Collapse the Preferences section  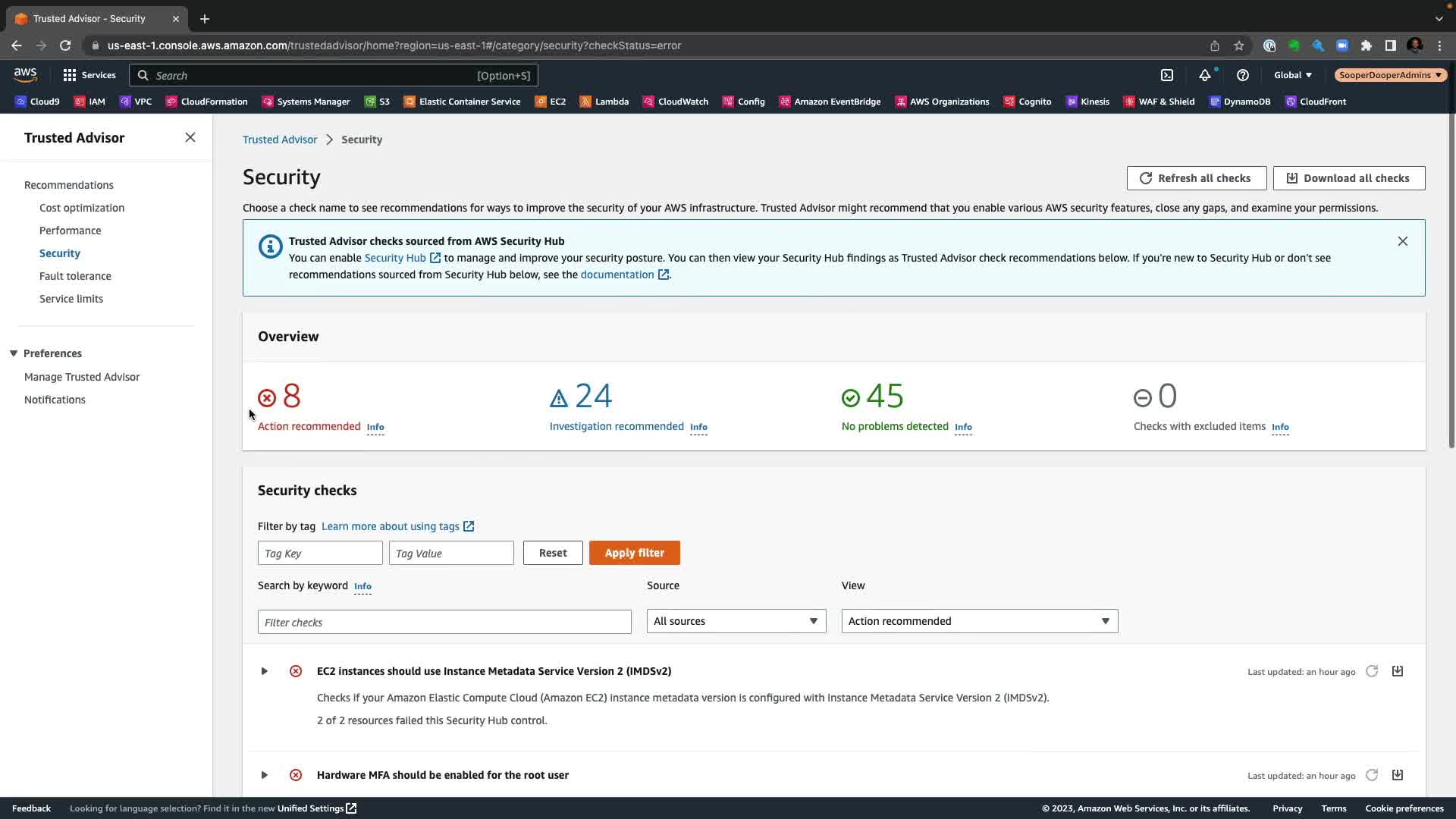14,353
